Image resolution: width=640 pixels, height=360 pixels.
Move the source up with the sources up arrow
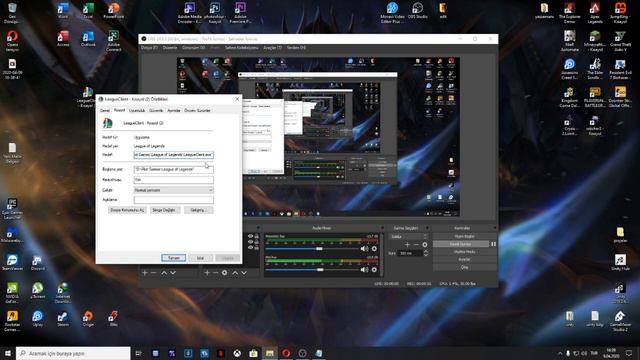(235, 273)
